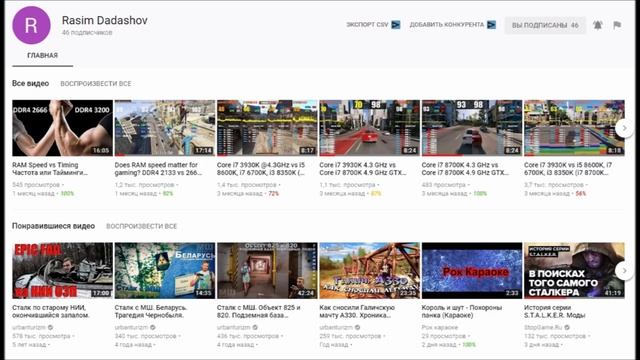Screen dimensions: 640x360
Task: Click the 46 подписчиков text
Action: (87, 33)
